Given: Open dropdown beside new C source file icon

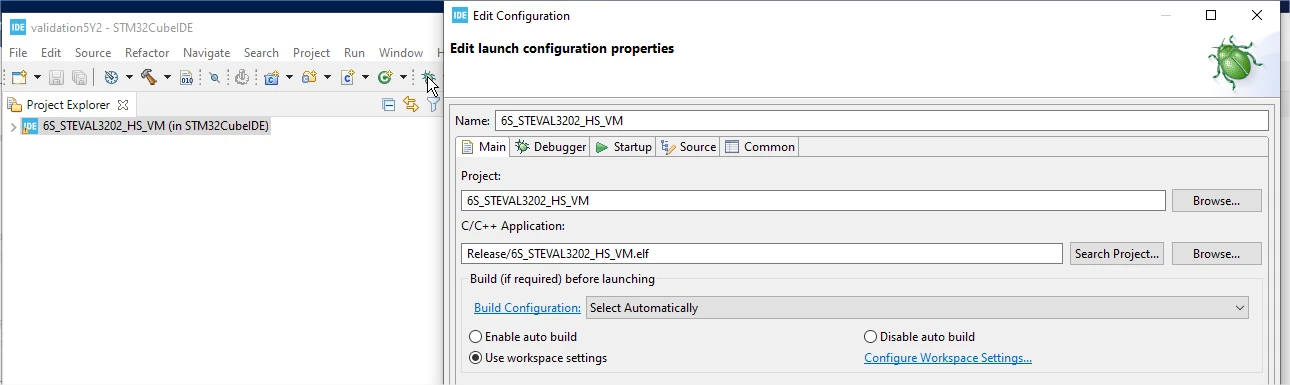Looking at the screenshot, I should (365, 77).
